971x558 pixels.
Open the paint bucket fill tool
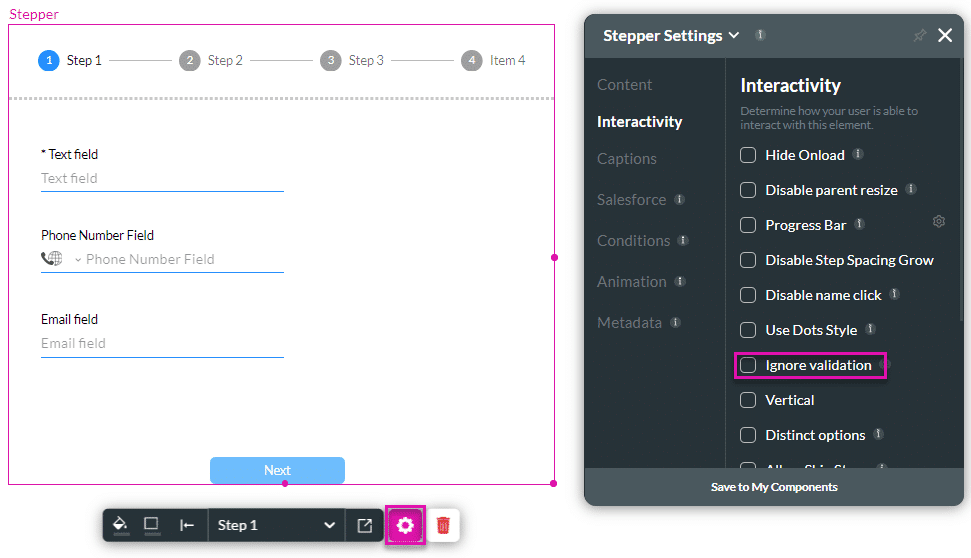(x=121, y=525)
